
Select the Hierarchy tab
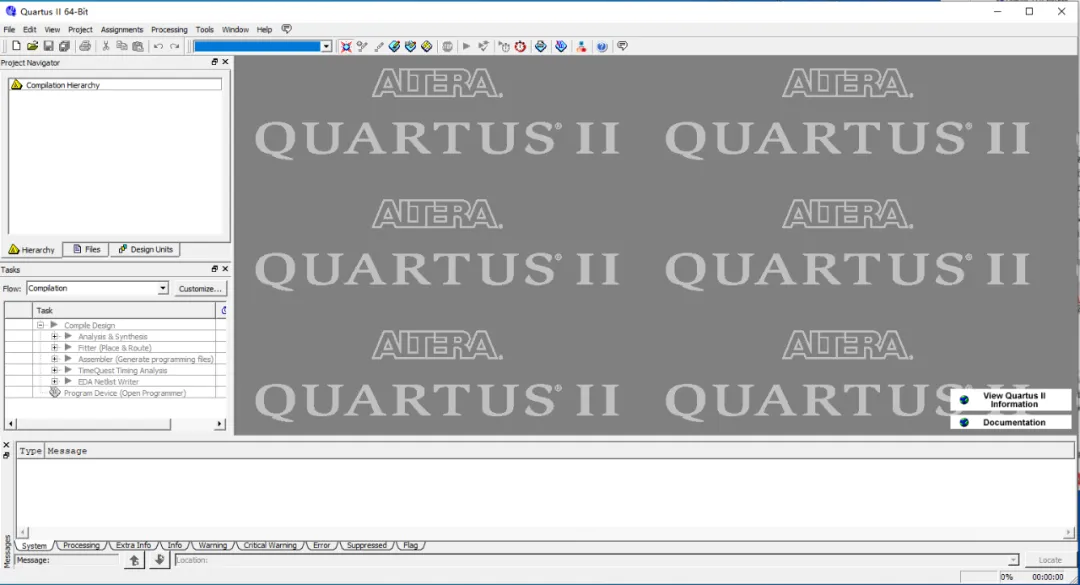coord(32,249)
